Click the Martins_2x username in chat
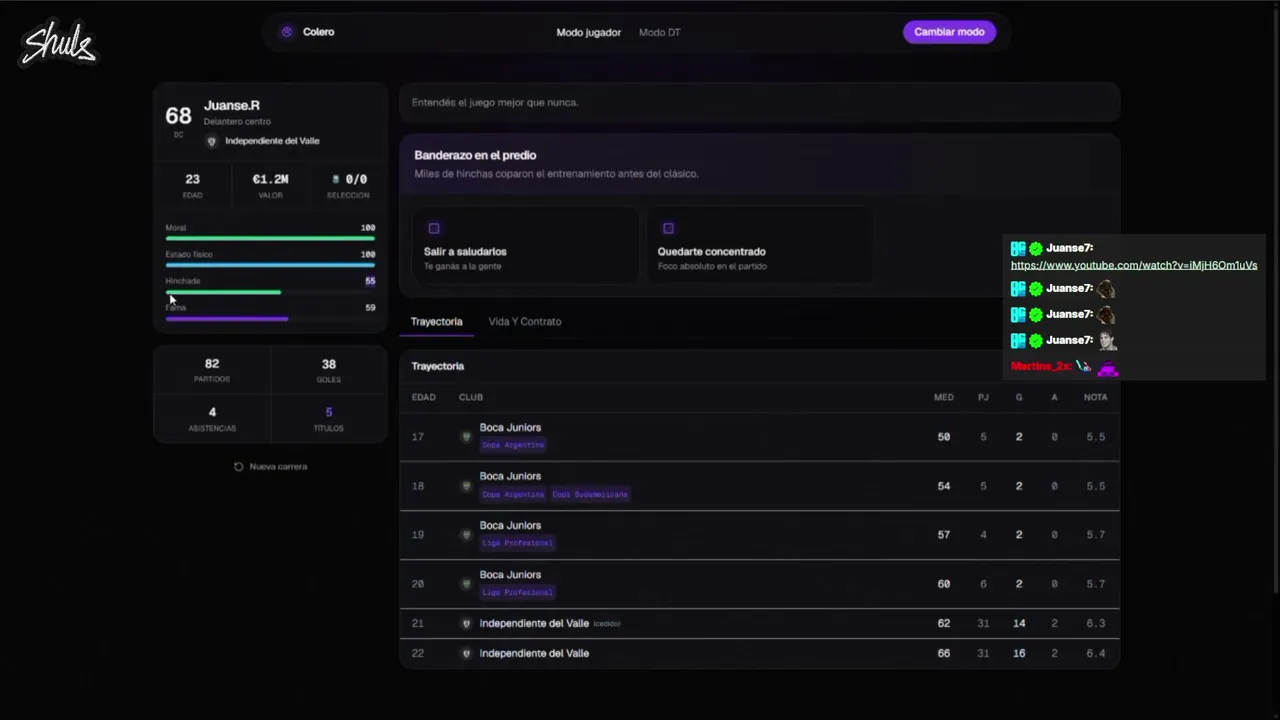The image size is (1280, 720). [x=1040, y=367]
